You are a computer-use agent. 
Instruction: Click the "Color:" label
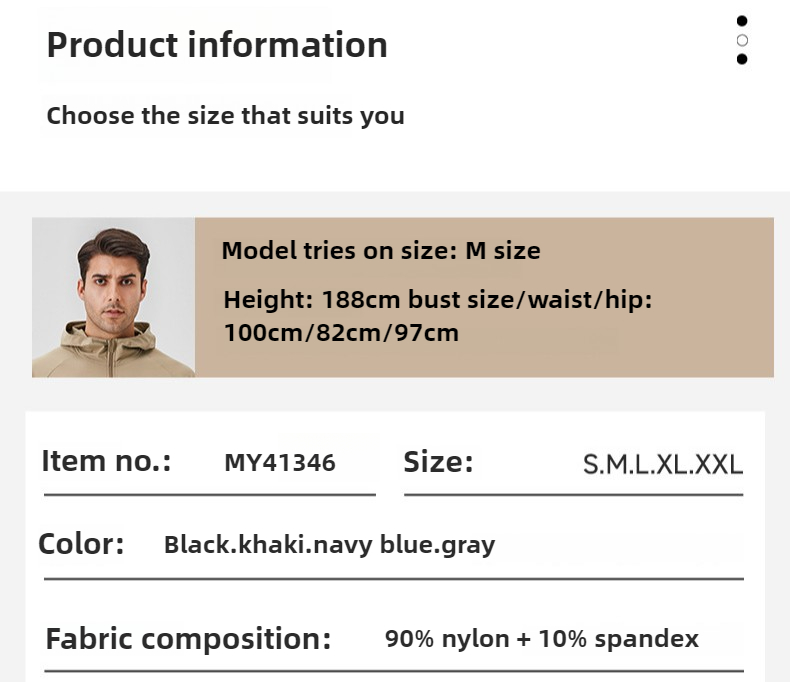pyautogui.click(x=81, y=545)
